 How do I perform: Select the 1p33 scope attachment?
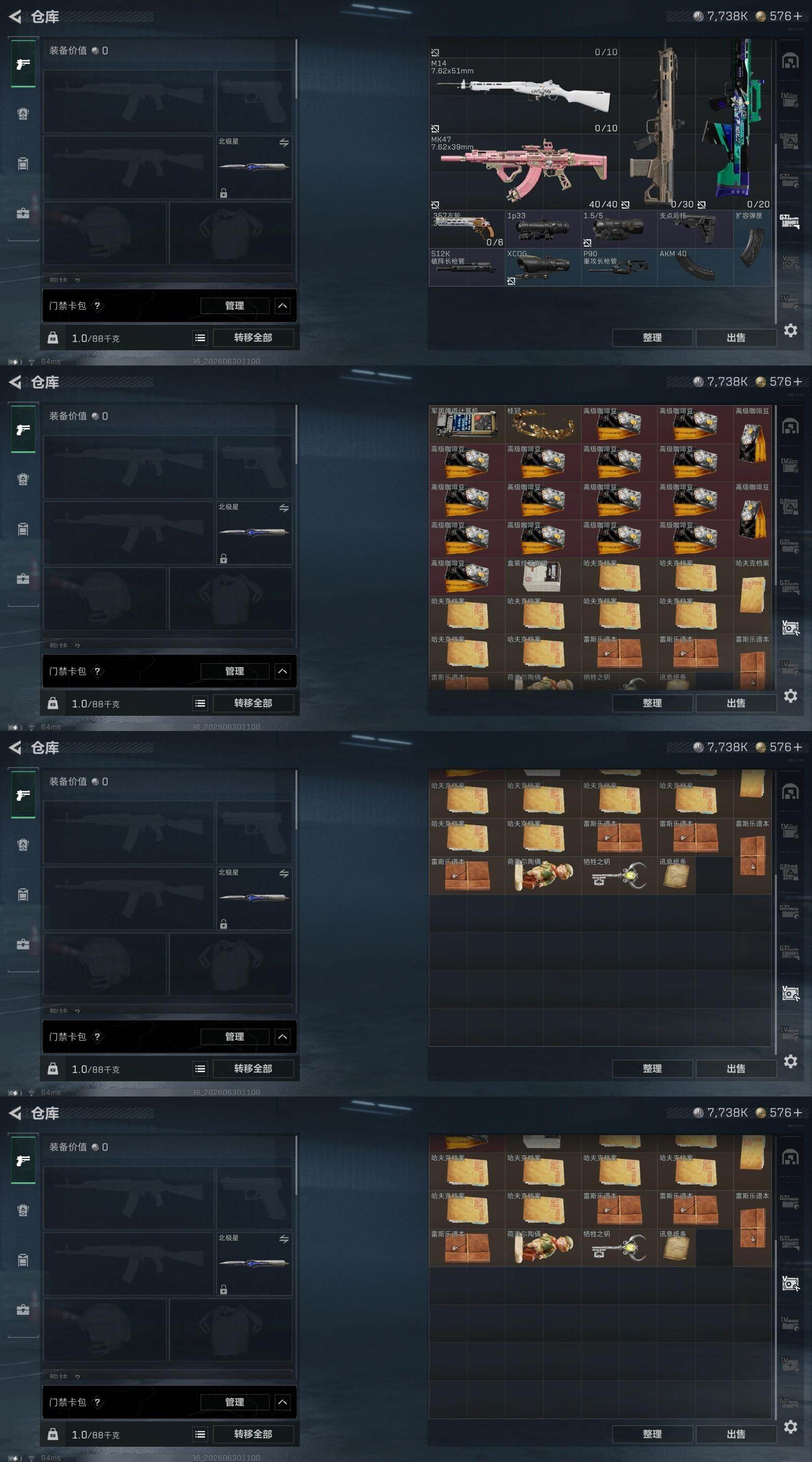(x=543, y=229)
